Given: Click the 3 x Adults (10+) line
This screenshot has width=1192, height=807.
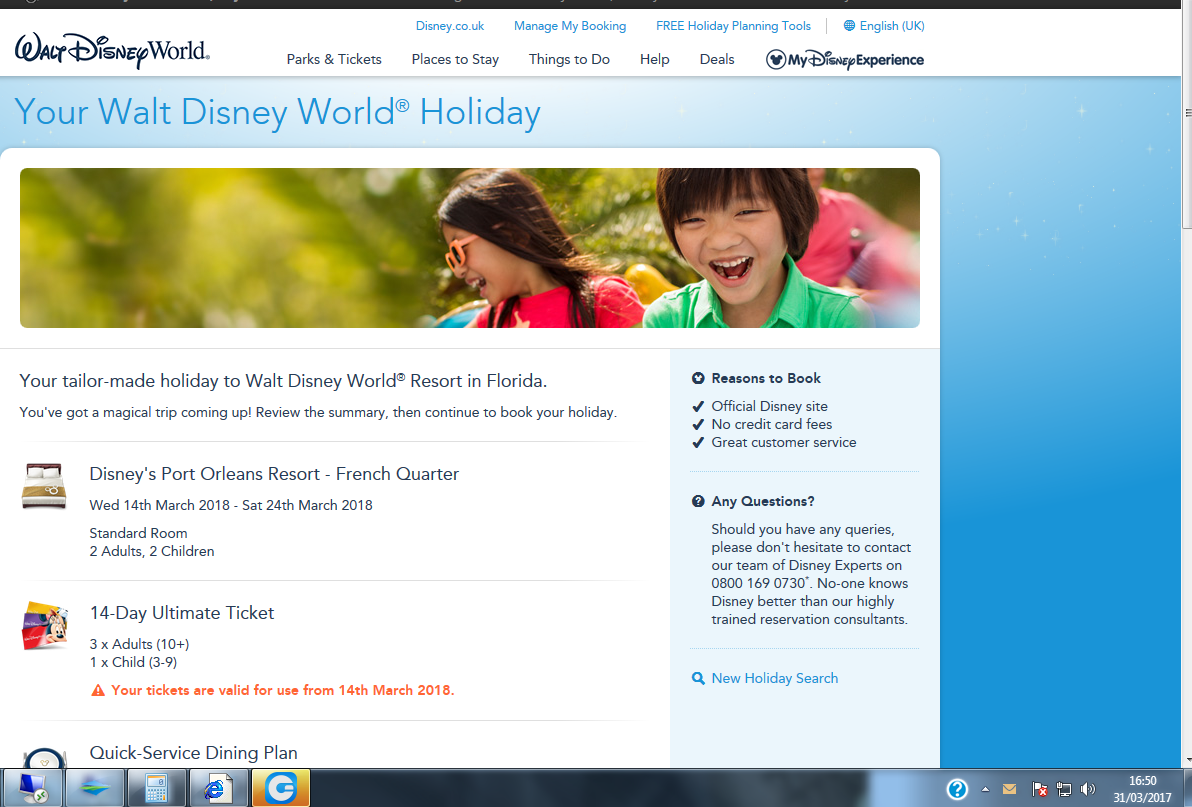Looking at the screenshot, I should pos(139,644).
